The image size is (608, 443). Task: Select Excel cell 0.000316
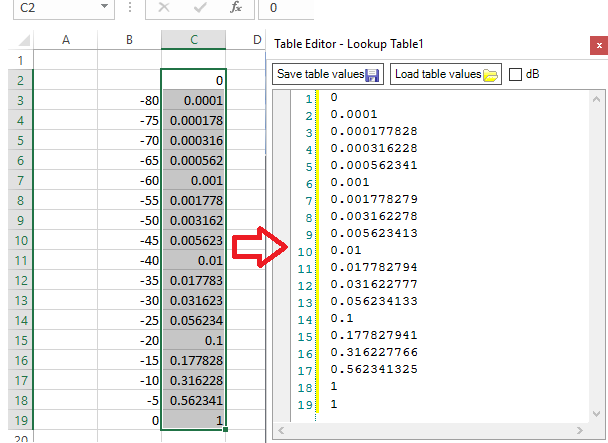(x=193, y=140)
